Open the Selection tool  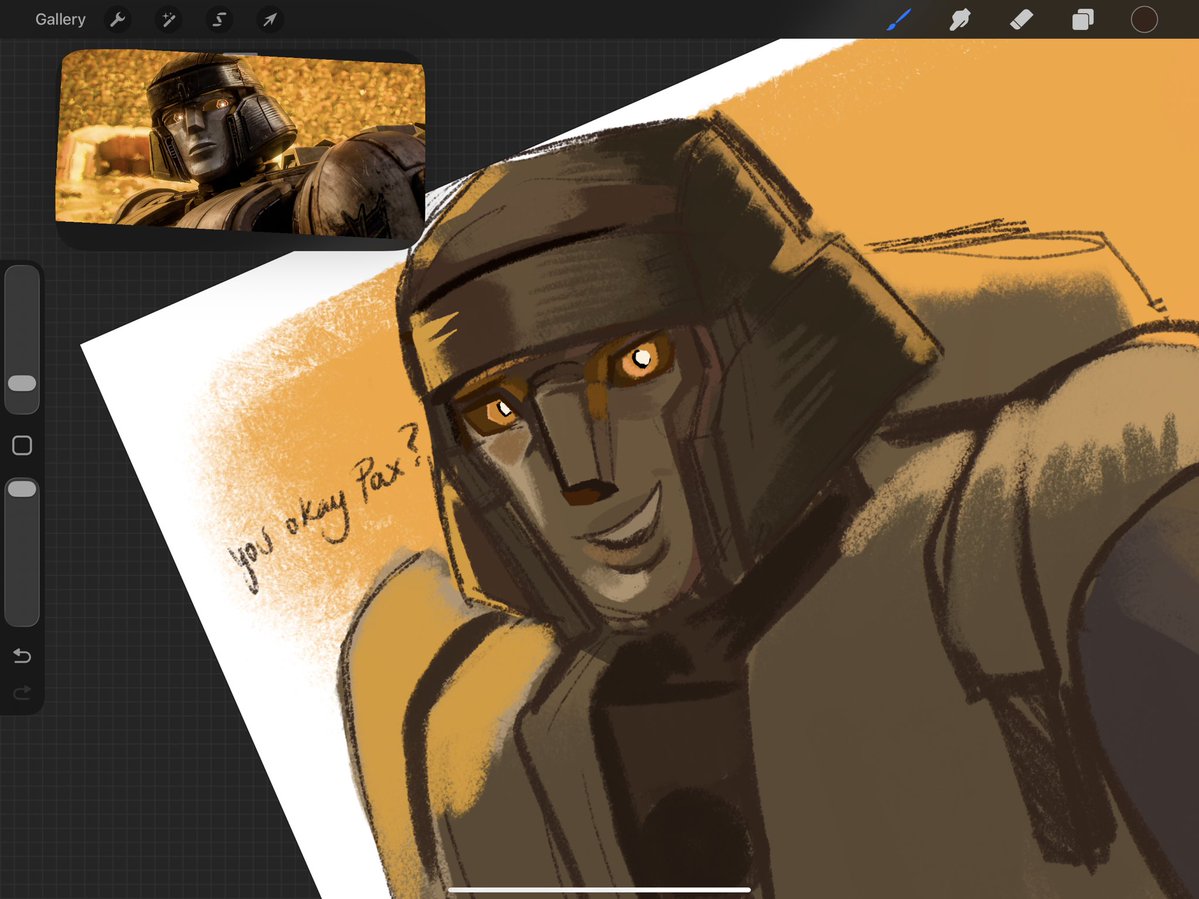point(219,19)
